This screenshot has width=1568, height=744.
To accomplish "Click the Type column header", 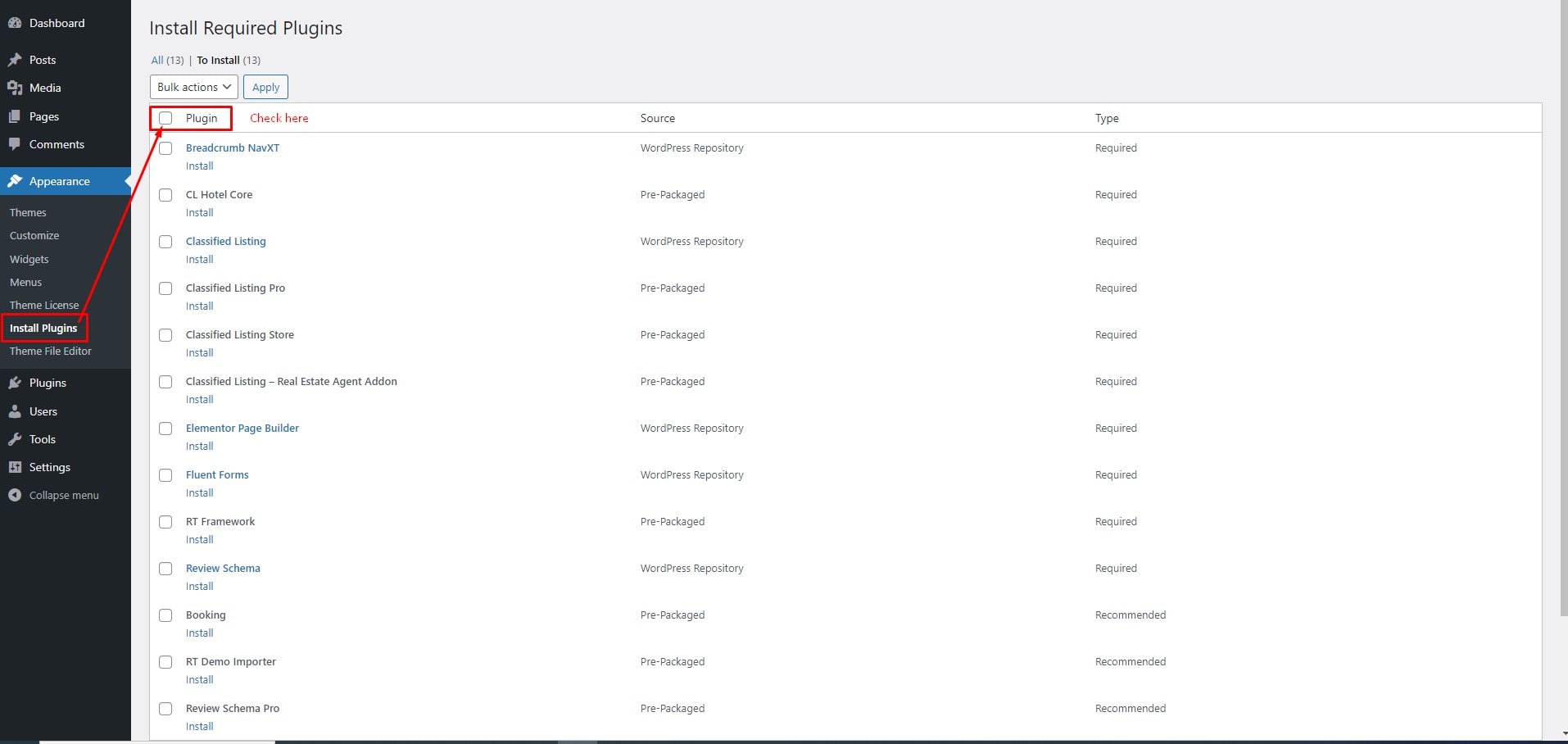I will [1107, 118].
